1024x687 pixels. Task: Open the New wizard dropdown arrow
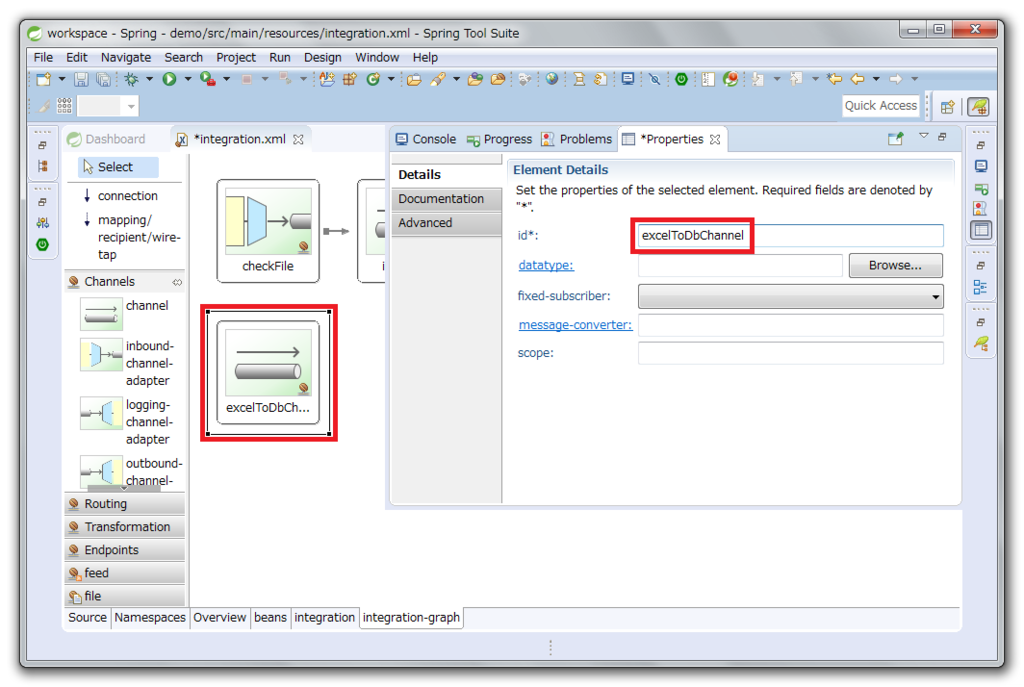pos(62,79)
